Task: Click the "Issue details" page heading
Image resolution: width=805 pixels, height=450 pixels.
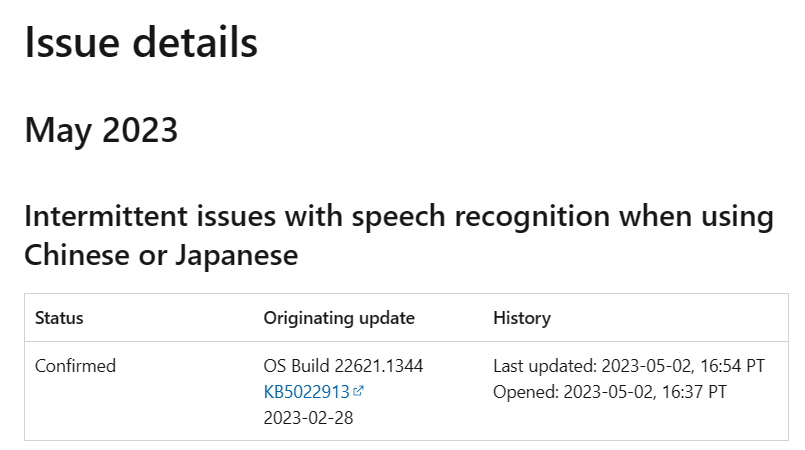Action: [x=141, y=42]
